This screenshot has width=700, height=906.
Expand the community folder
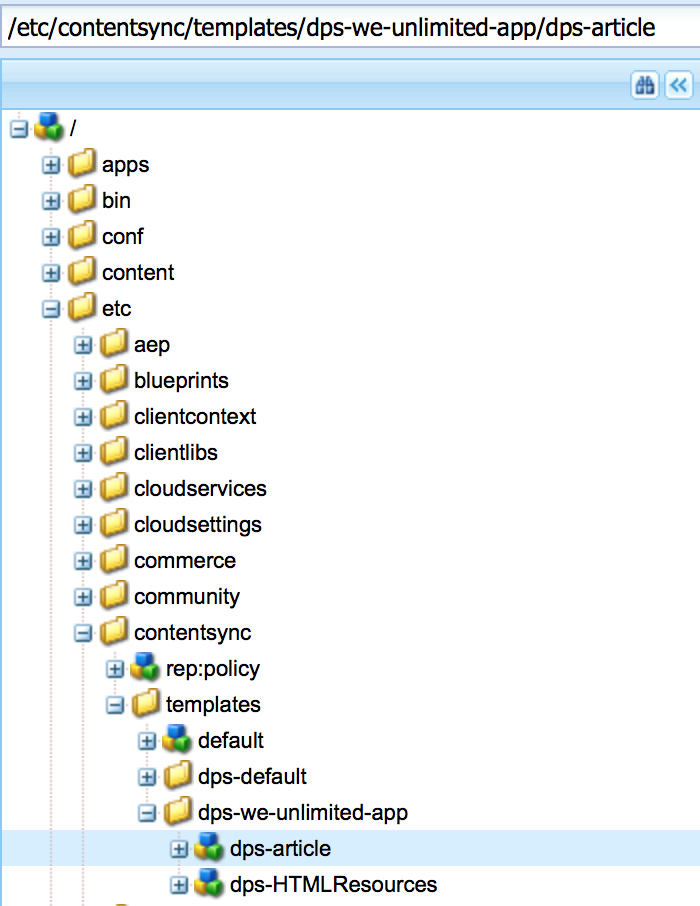[83, 597]
